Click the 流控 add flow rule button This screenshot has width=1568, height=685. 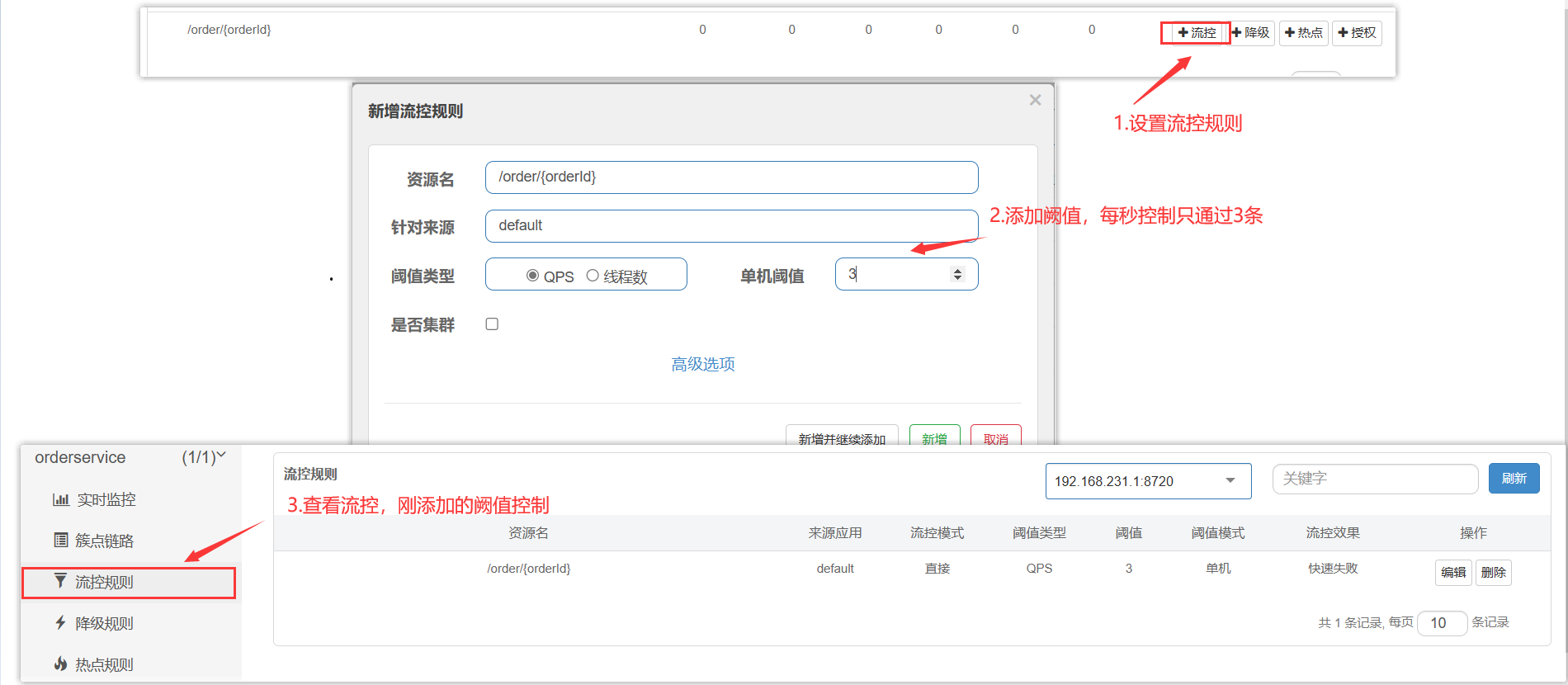tap(1197, 33)
